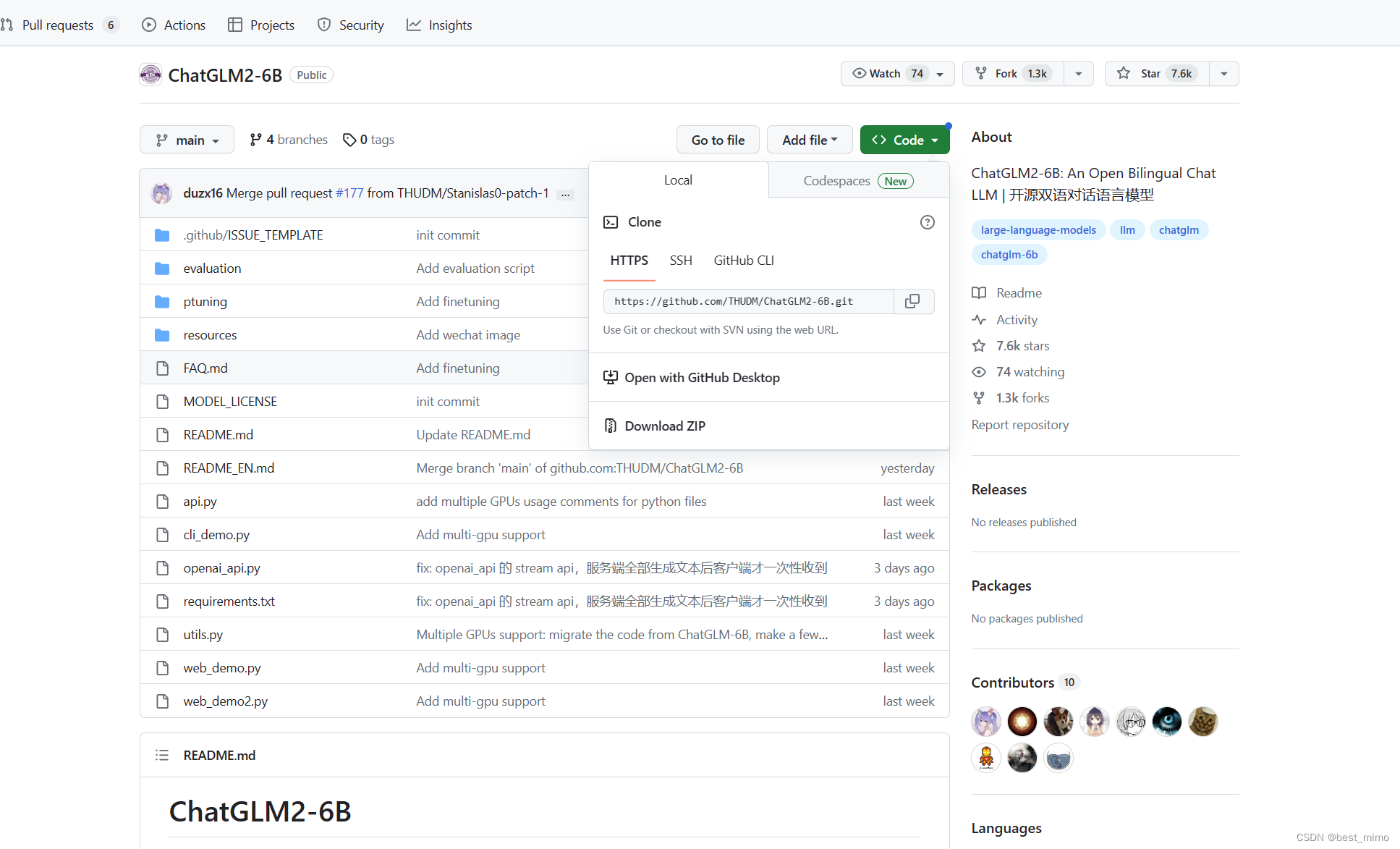Open the Star lists dropdown arrow
The height and width of the screenshot is (849, 1400).
click(1223, 74)
